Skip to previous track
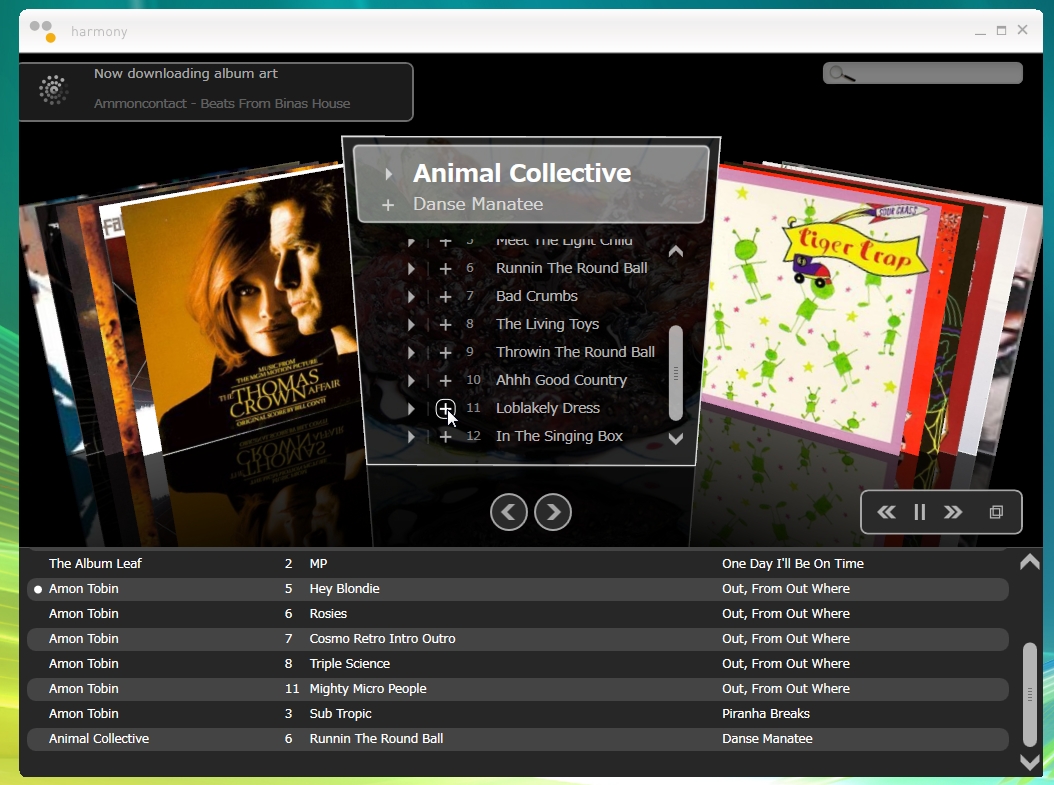Viewport: 1054px width, 785px height. click(x=886, y=512)
